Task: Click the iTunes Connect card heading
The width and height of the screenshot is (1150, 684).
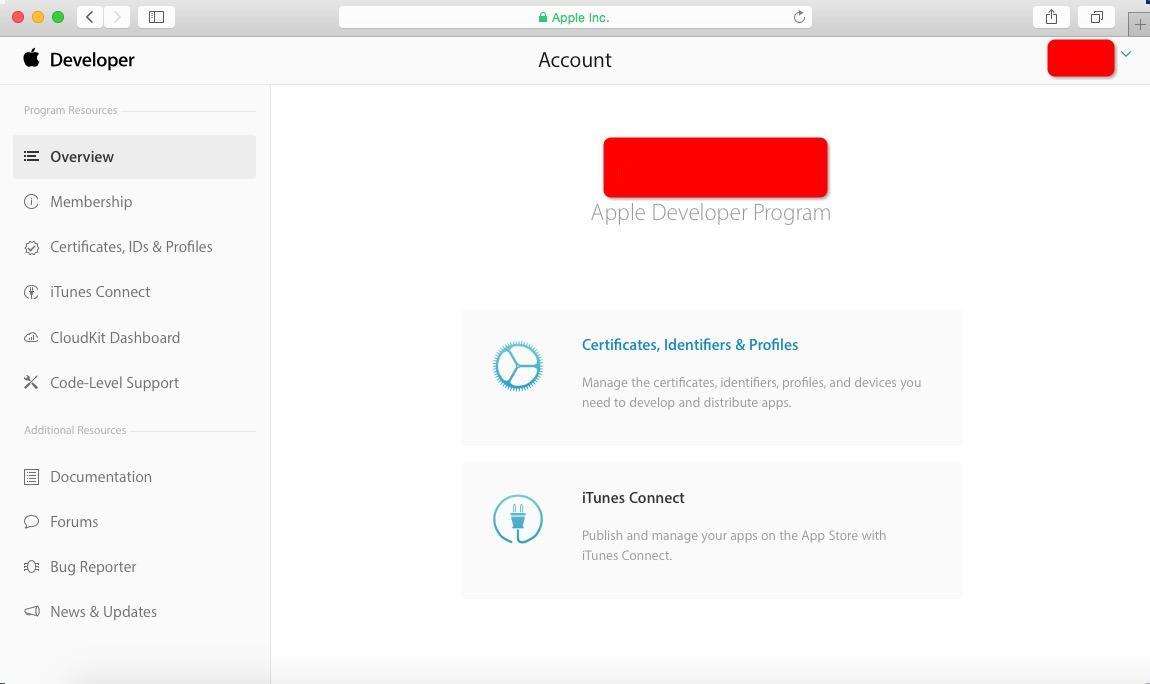Action: point(633,498)
